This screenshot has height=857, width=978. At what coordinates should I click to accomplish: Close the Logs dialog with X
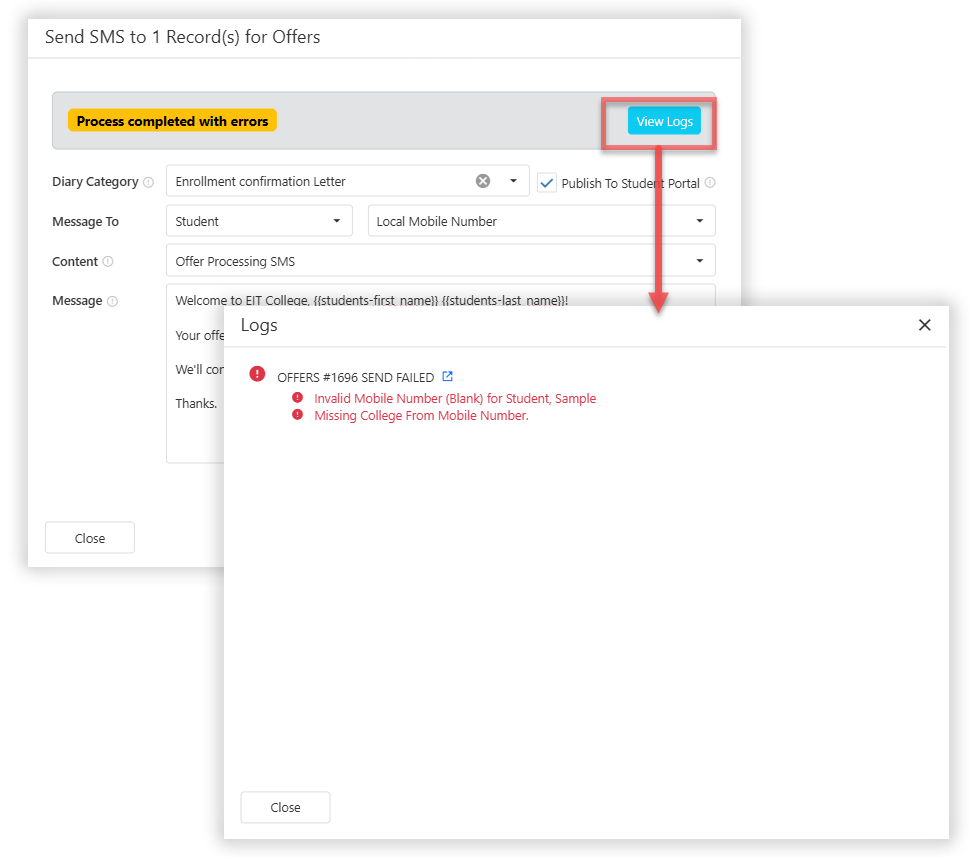point(924,325)
